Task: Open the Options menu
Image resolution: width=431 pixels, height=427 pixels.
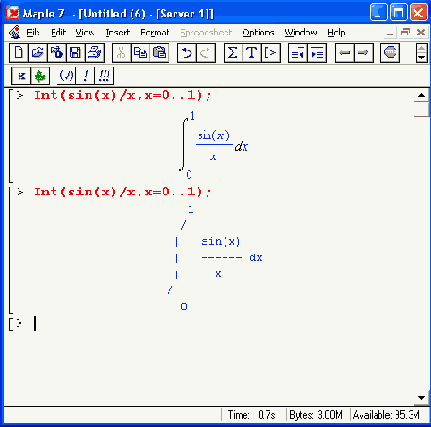Action: 258,32
